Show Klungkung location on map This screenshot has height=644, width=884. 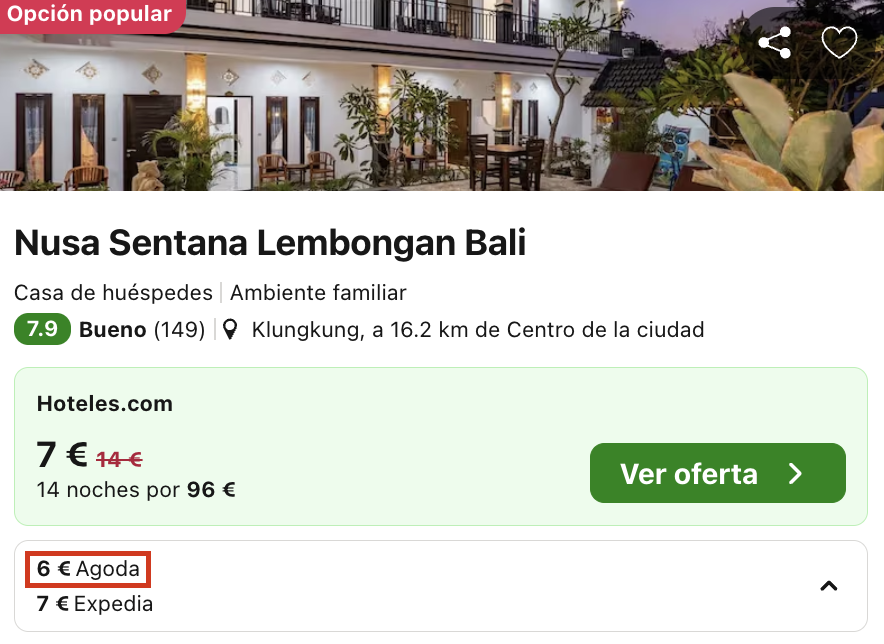(478, 329)
